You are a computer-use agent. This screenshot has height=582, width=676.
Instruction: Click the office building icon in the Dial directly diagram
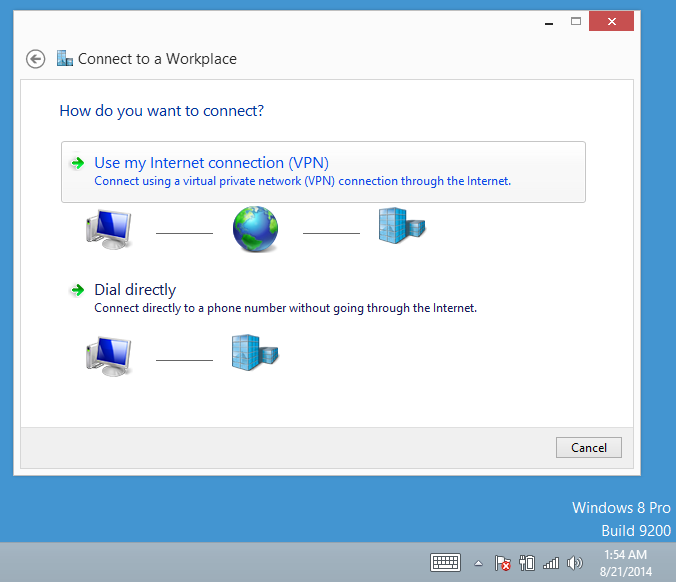point(255,352)
